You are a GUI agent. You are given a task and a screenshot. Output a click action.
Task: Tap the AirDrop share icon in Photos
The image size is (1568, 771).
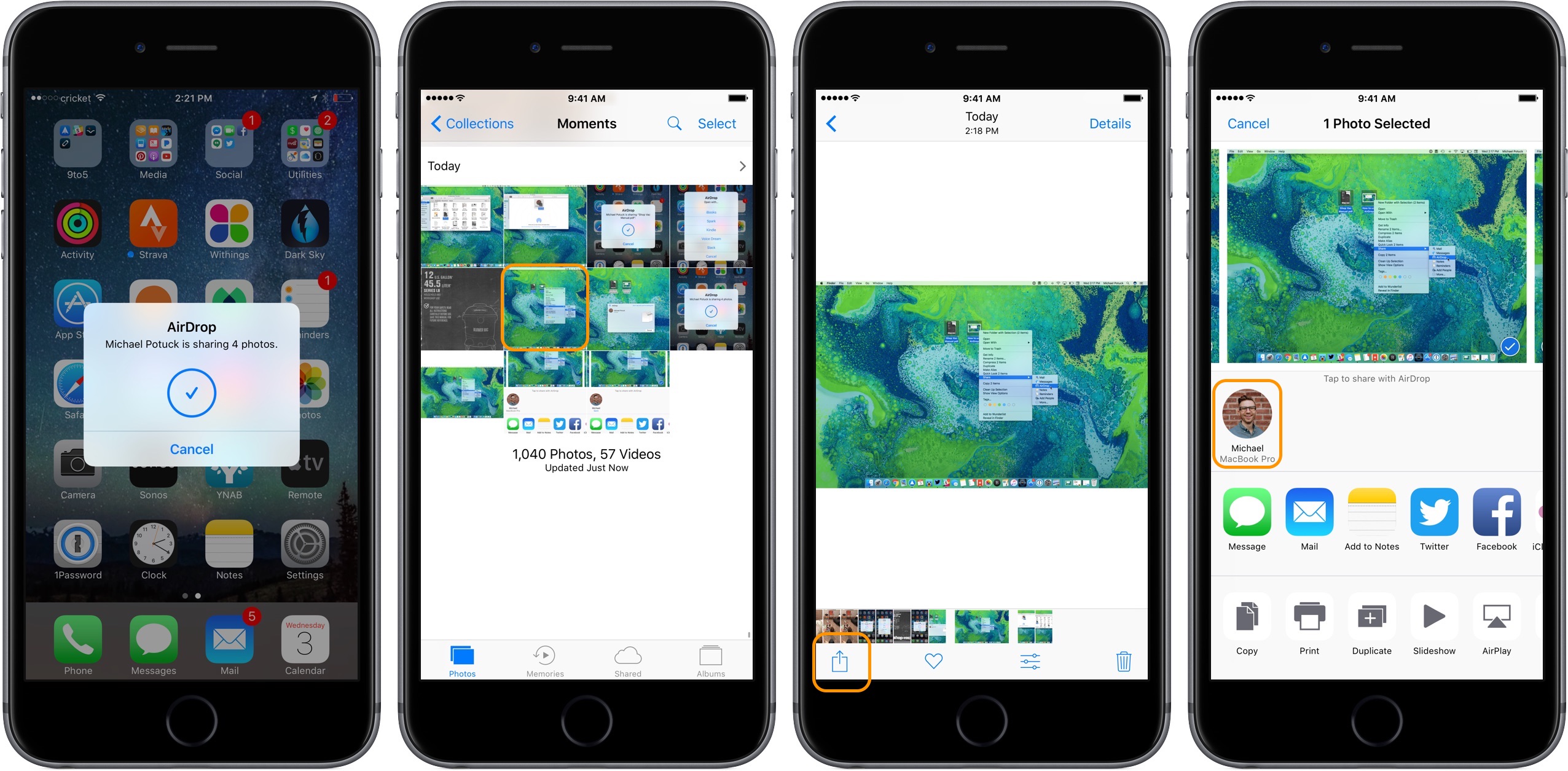click(x=839, y=661)
